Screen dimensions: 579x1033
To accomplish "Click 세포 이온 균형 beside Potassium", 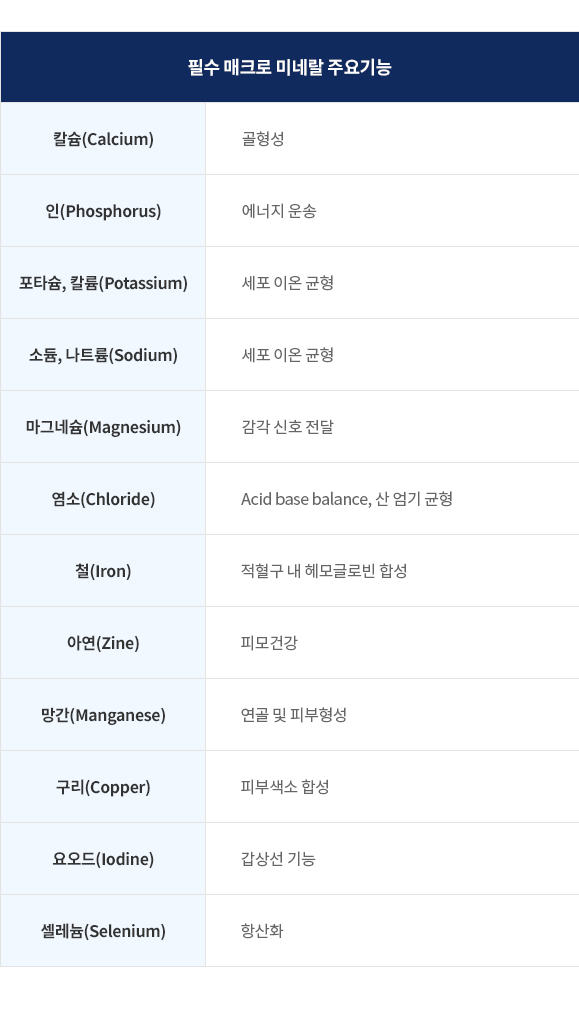I will tap(288, 283).
